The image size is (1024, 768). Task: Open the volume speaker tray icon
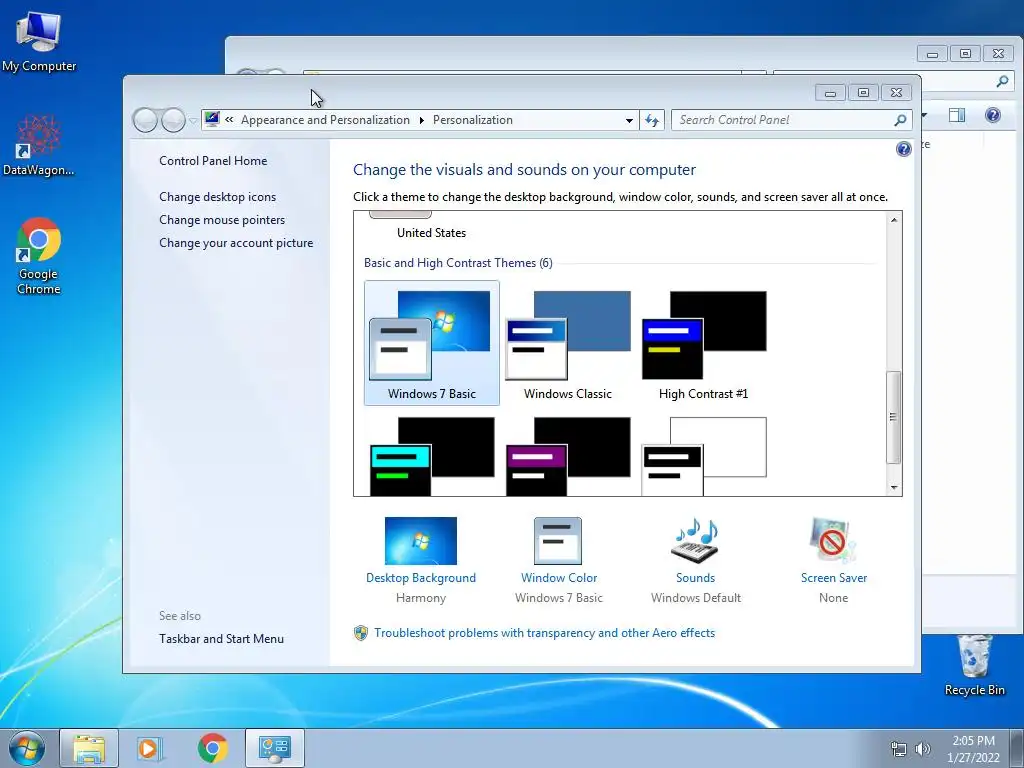(x=923, y=748)
